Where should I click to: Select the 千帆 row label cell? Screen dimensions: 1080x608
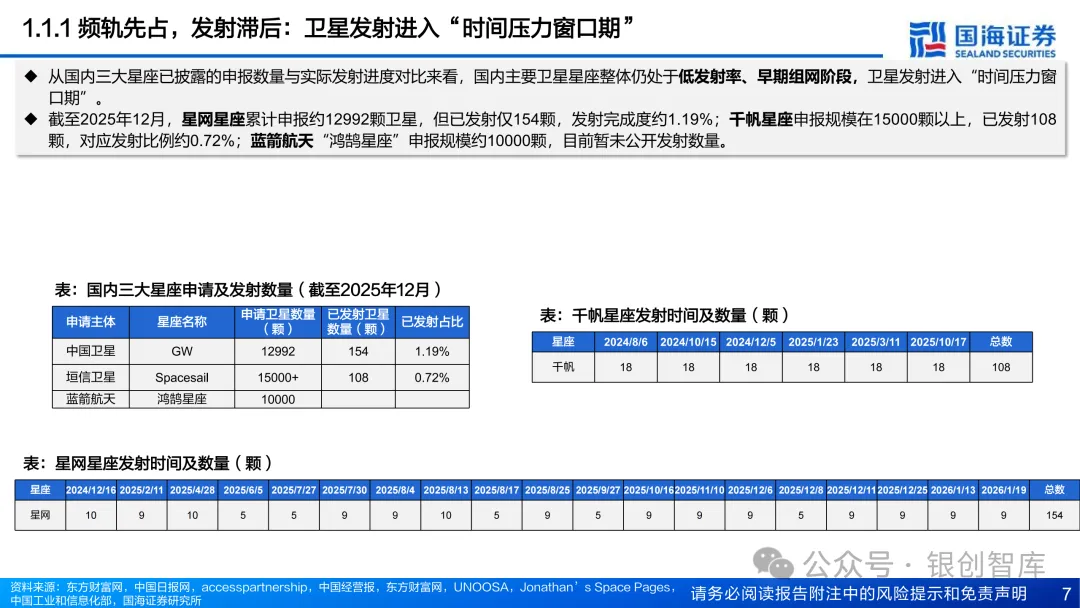[x=563, y=367]
